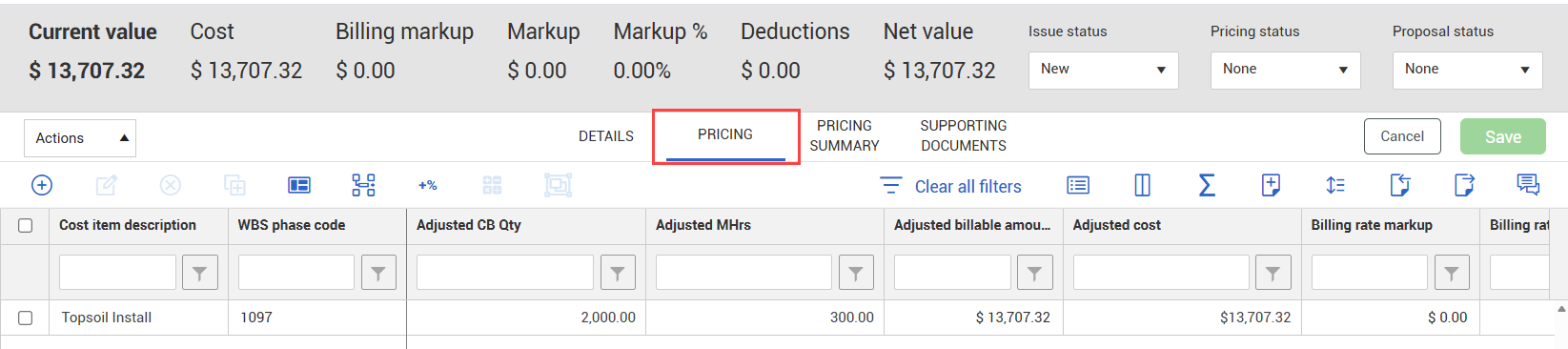The image size is (1568, 349).
Task: Open the hierarchy structure toolbar icon
Action: tap(363, 185)
